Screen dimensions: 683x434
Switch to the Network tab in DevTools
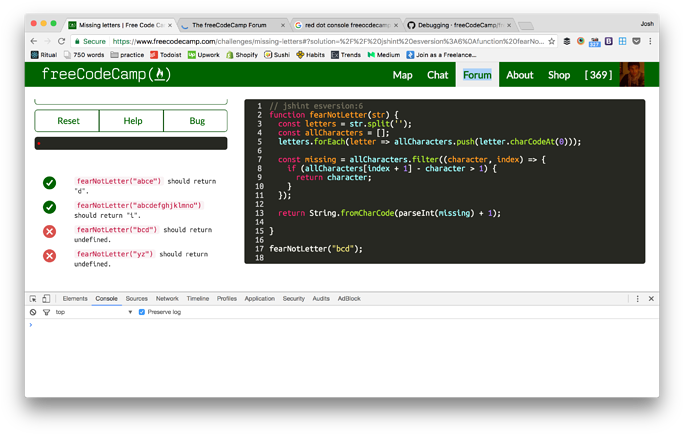167,299
